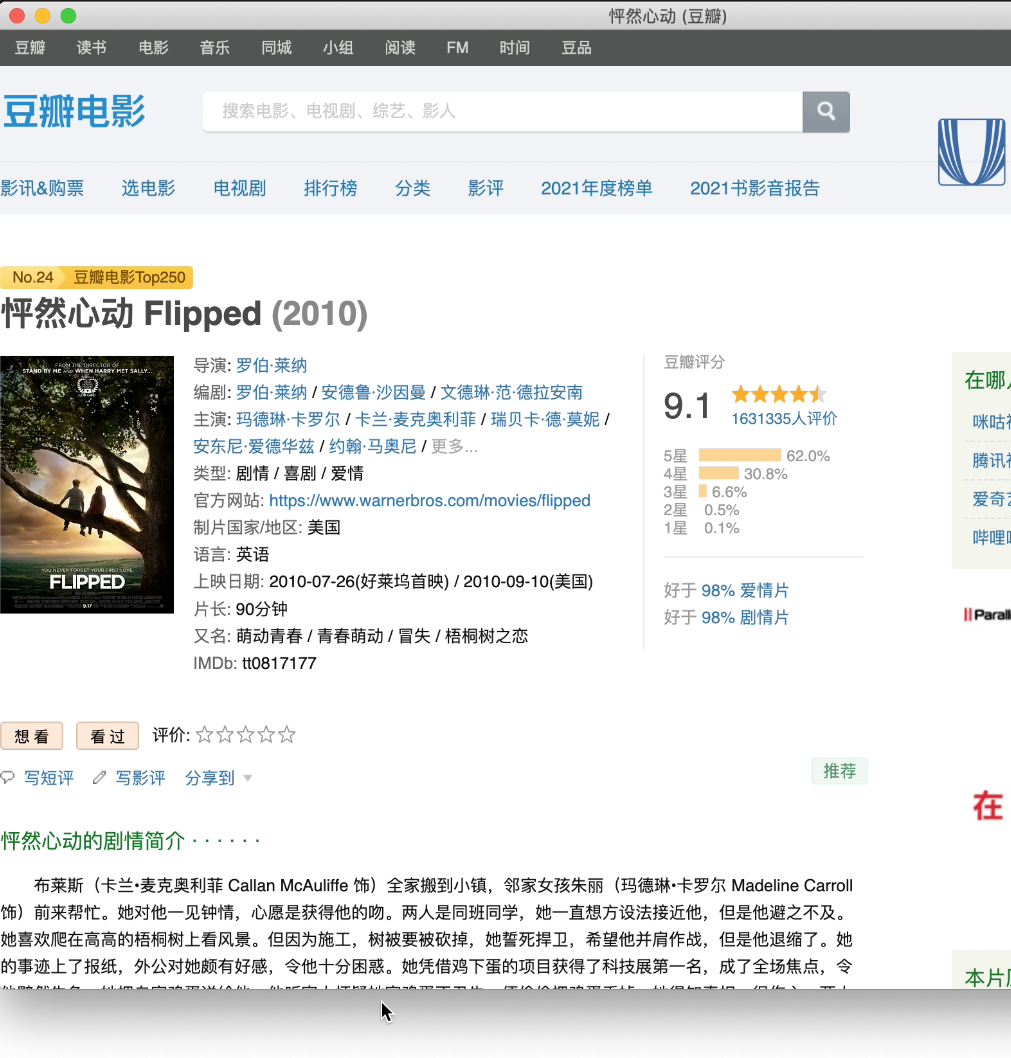Click the 看过 button

107,736
